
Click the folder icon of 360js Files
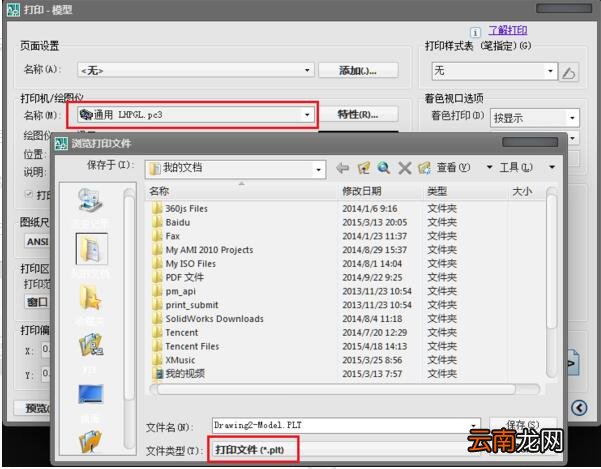click(157, 208)
